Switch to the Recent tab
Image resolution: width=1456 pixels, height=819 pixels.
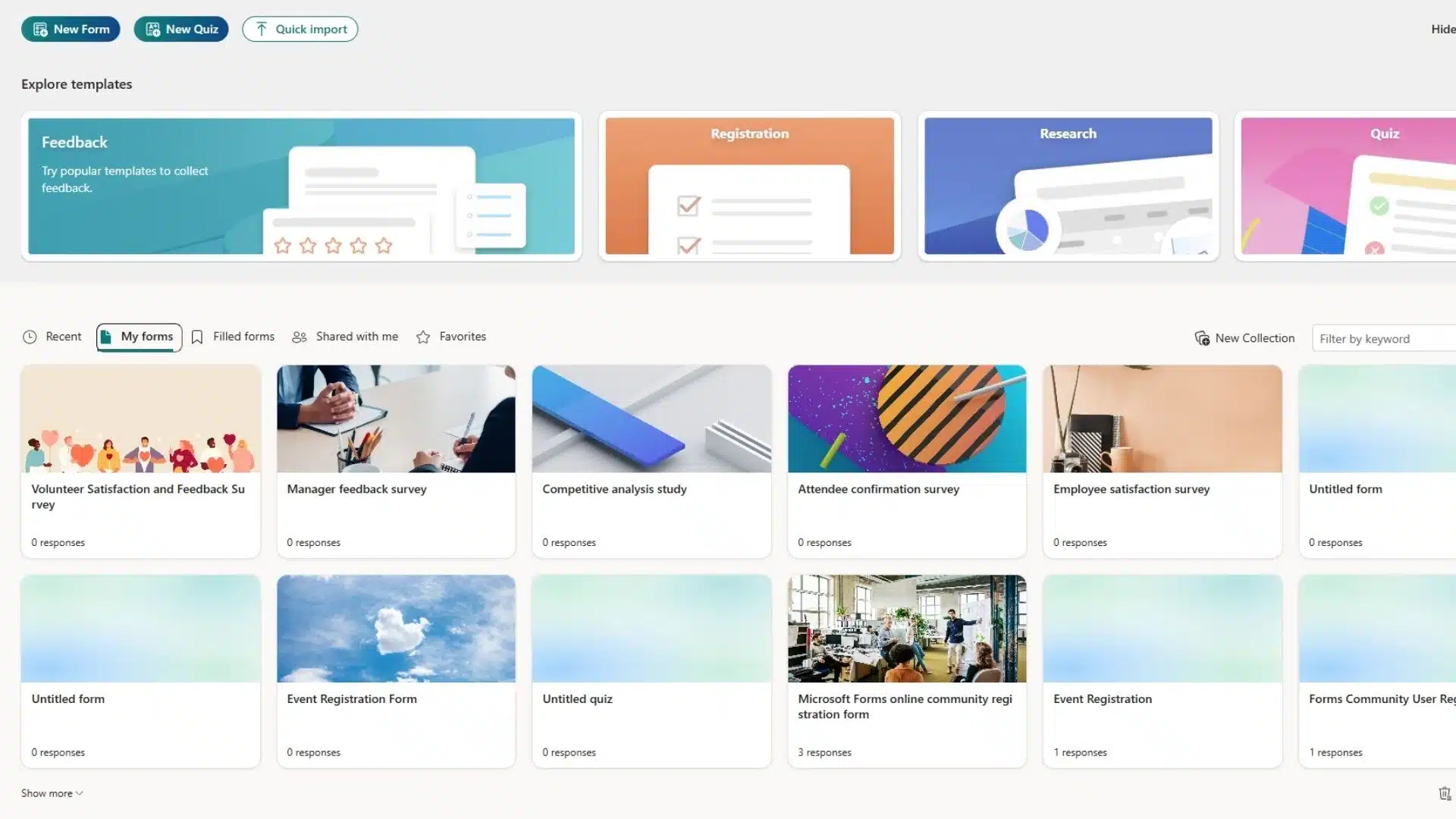pos(52,337)
